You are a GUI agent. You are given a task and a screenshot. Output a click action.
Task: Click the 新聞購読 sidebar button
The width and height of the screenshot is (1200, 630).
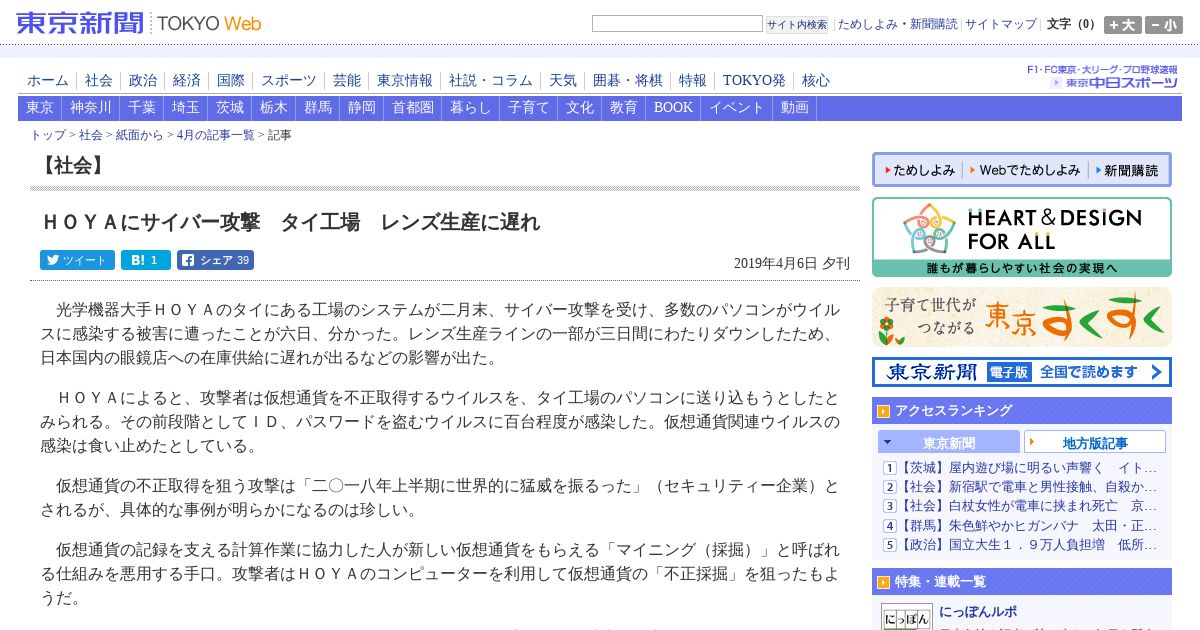click(x=1127, y=170)
